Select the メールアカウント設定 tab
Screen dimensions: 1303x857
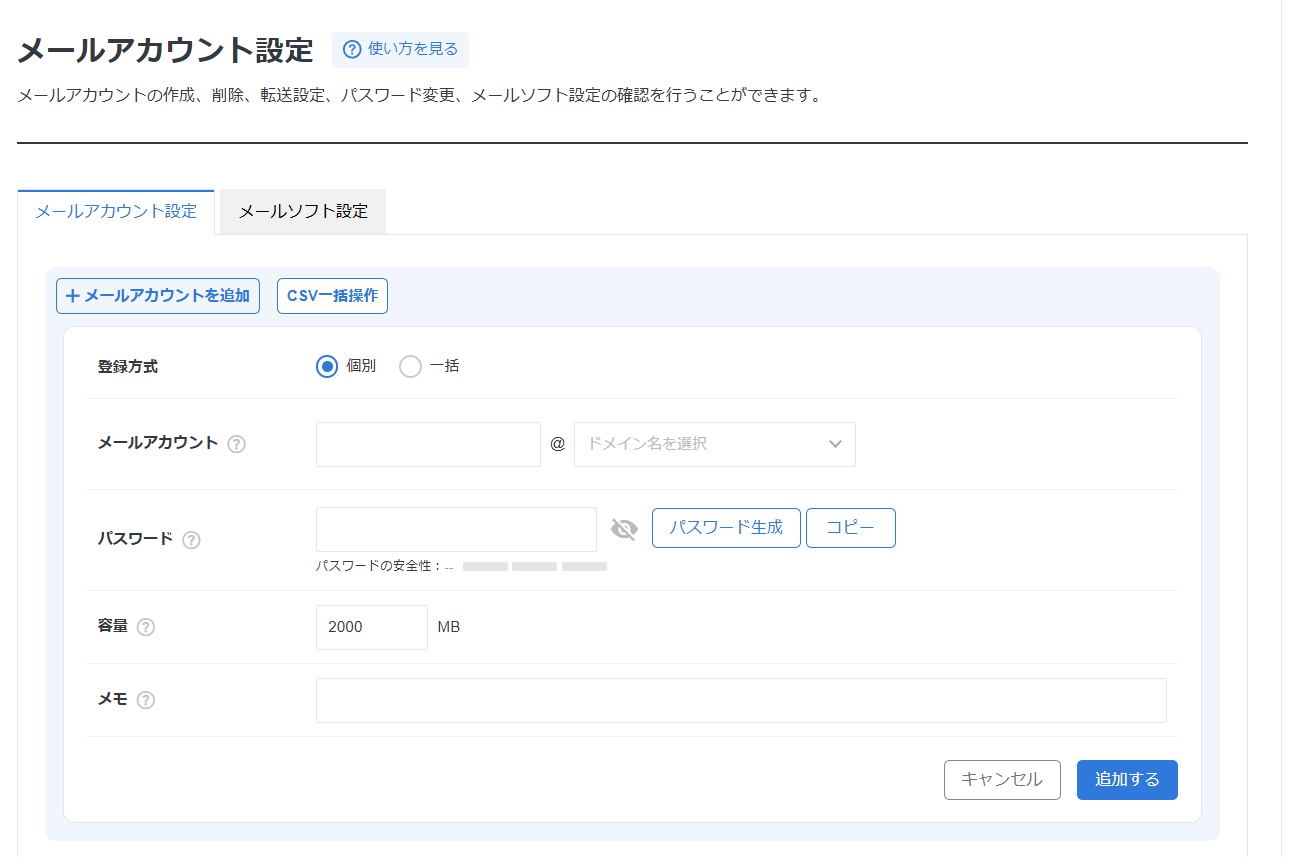click(x=116, y=212)
